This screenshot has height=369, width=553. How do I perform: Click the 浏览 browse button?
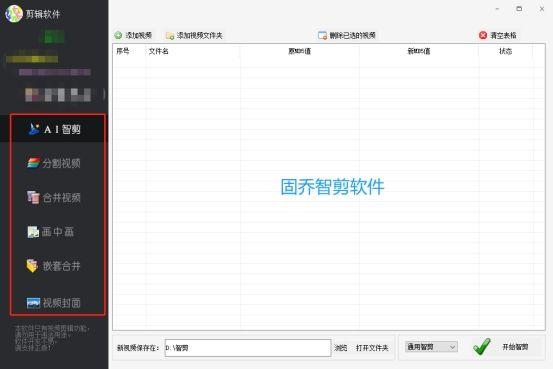click(x=341, y=348)
